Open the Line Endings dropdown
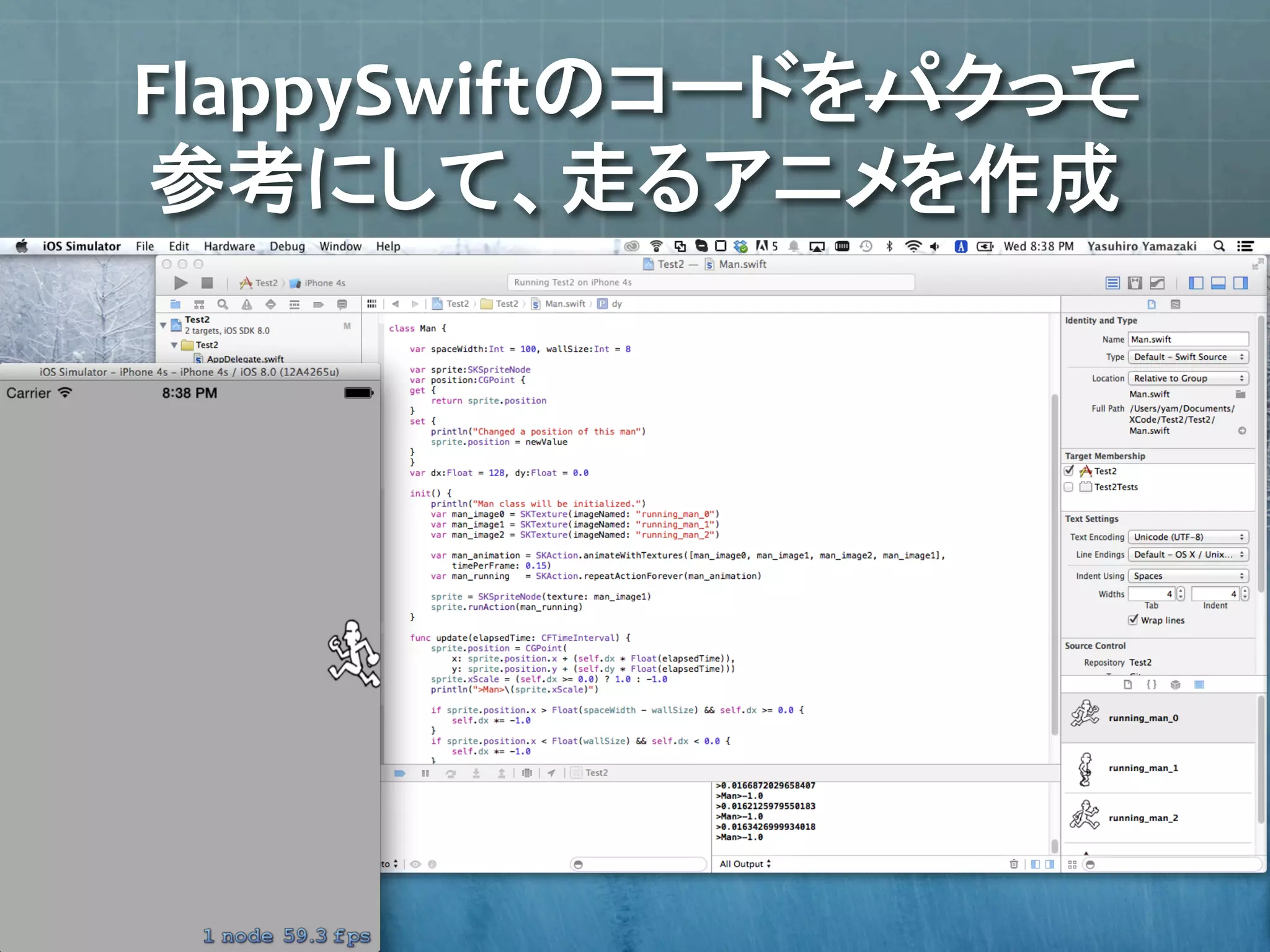 pyautogui.click(x=1188, y=554)
